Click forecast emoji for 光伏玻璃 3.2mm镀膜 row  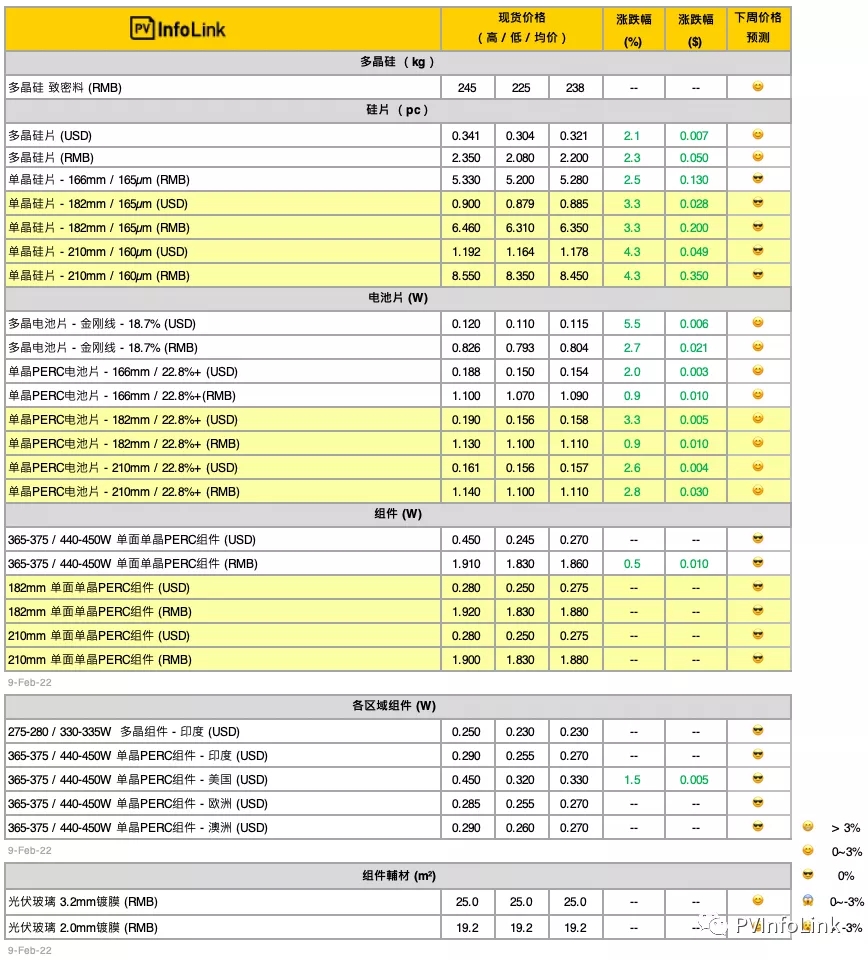point(758,901)
